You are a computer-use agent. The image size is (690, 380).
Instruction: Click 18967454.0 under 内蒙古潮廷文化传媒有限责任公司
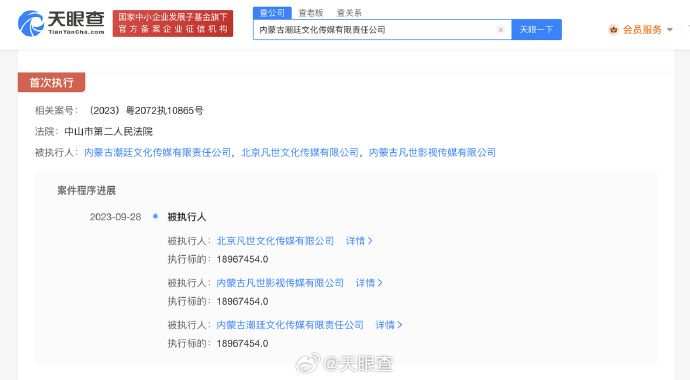pyautogui.click(x=242, y=343)
